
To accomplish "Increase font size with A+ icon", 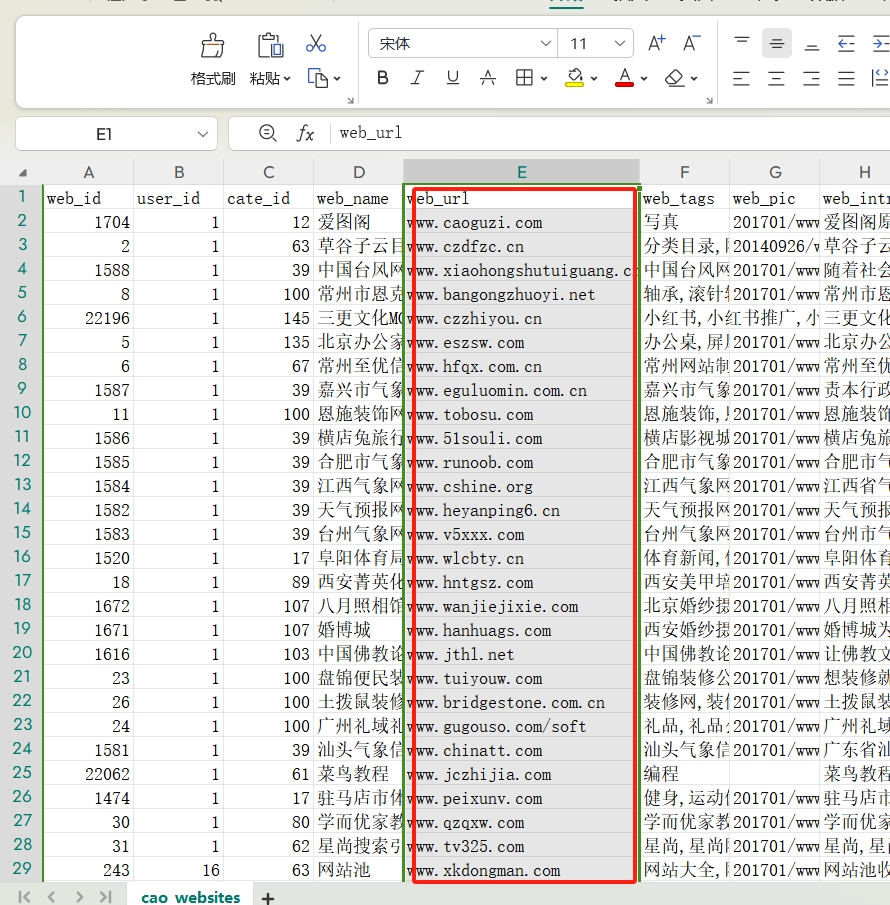I will coord(657,43).
